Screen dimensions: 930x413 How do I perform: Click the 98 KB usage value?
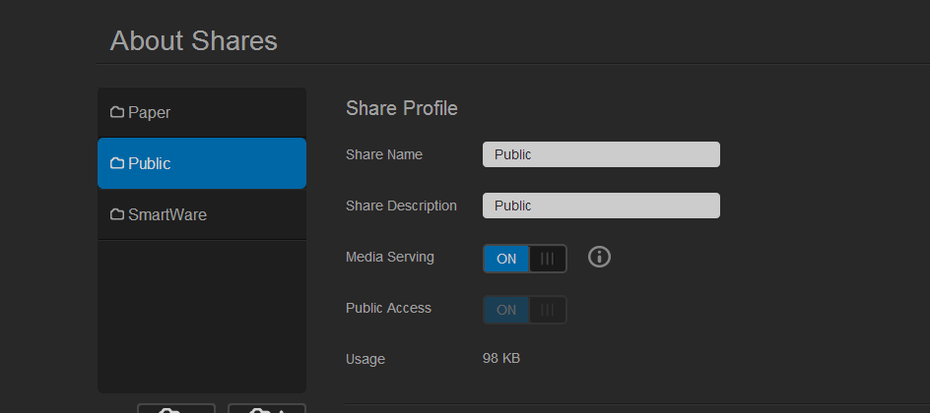click(501, 358)
